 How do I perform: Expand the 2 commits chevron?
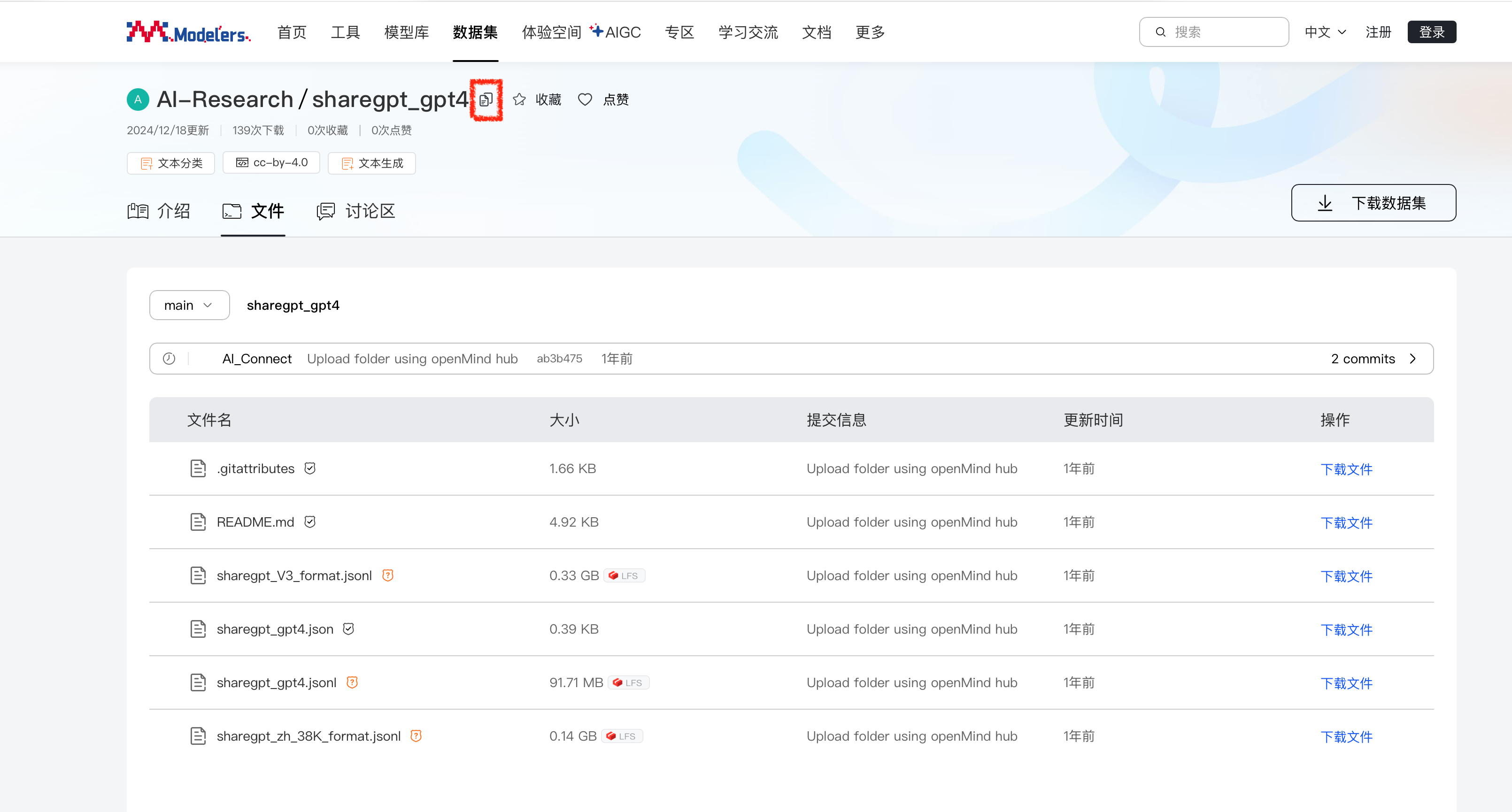[1413, 359]
